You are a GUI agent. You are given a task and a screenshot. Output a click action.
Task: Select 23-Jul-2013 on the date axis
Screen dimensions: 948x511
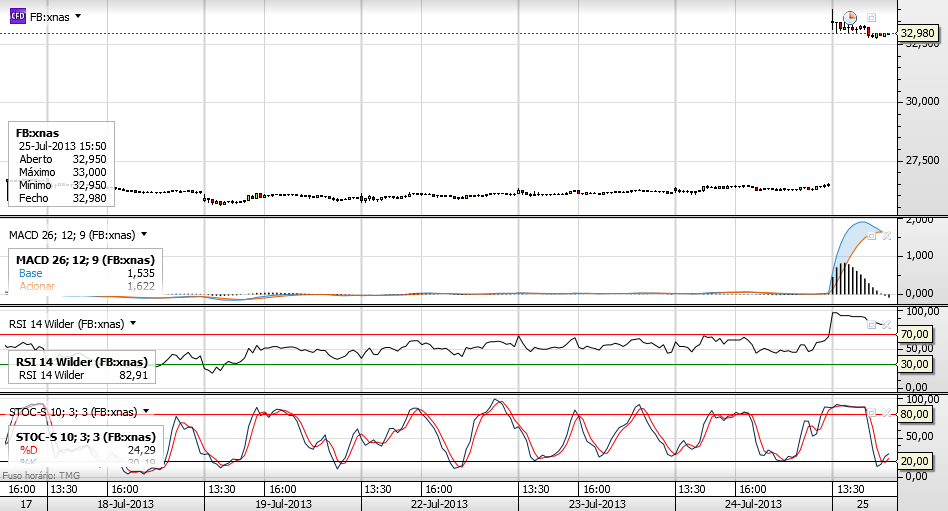[597, 504]
